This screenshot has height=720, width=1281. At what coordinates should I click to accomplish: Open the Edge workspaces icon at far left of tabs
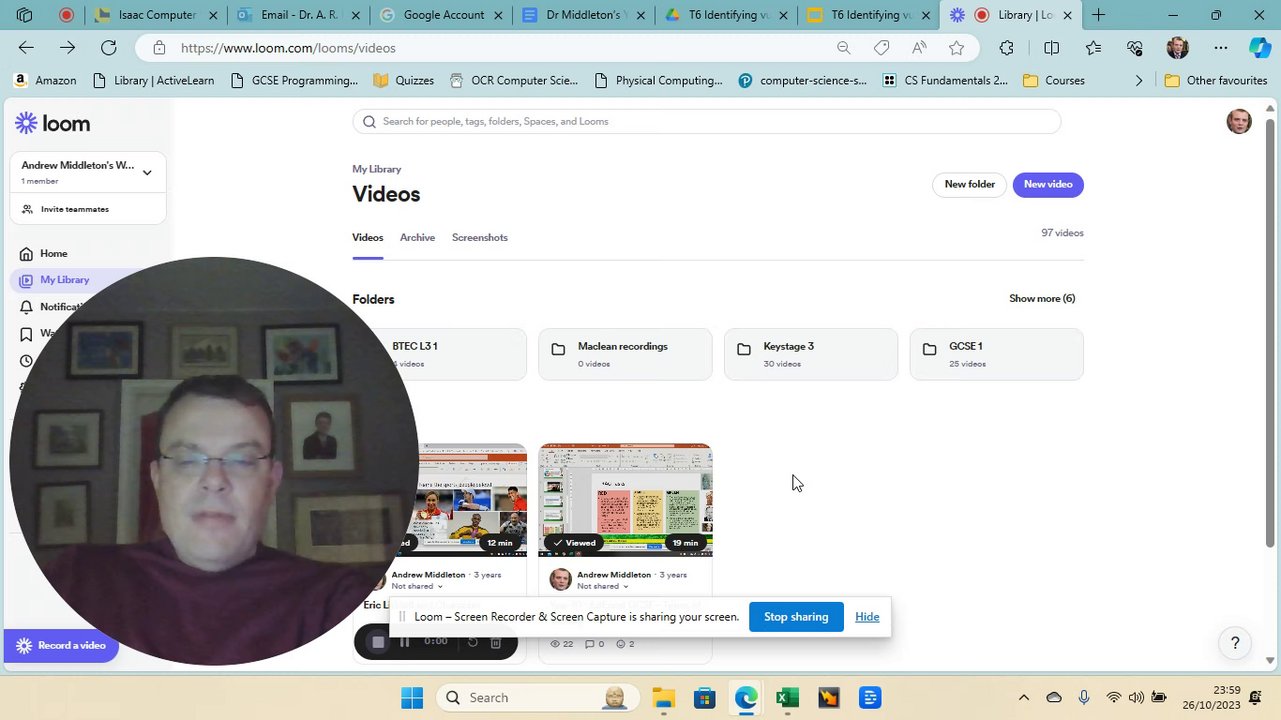pos(24,15)
